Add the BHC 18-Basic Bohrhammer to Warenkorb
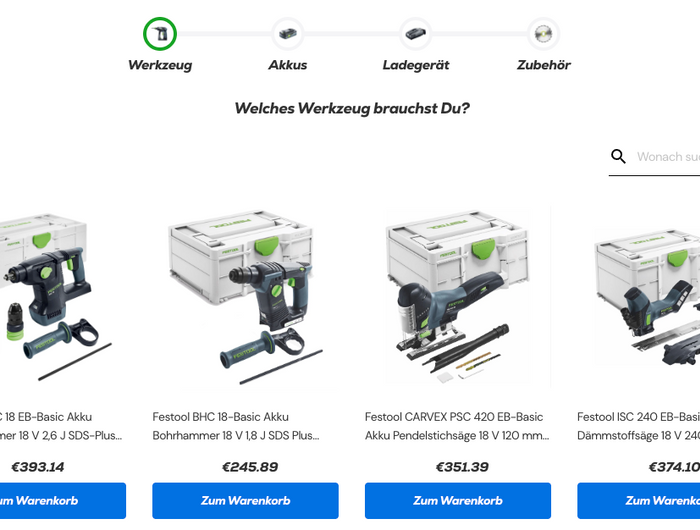Screen dimensions: 700x530 (245, 501)
